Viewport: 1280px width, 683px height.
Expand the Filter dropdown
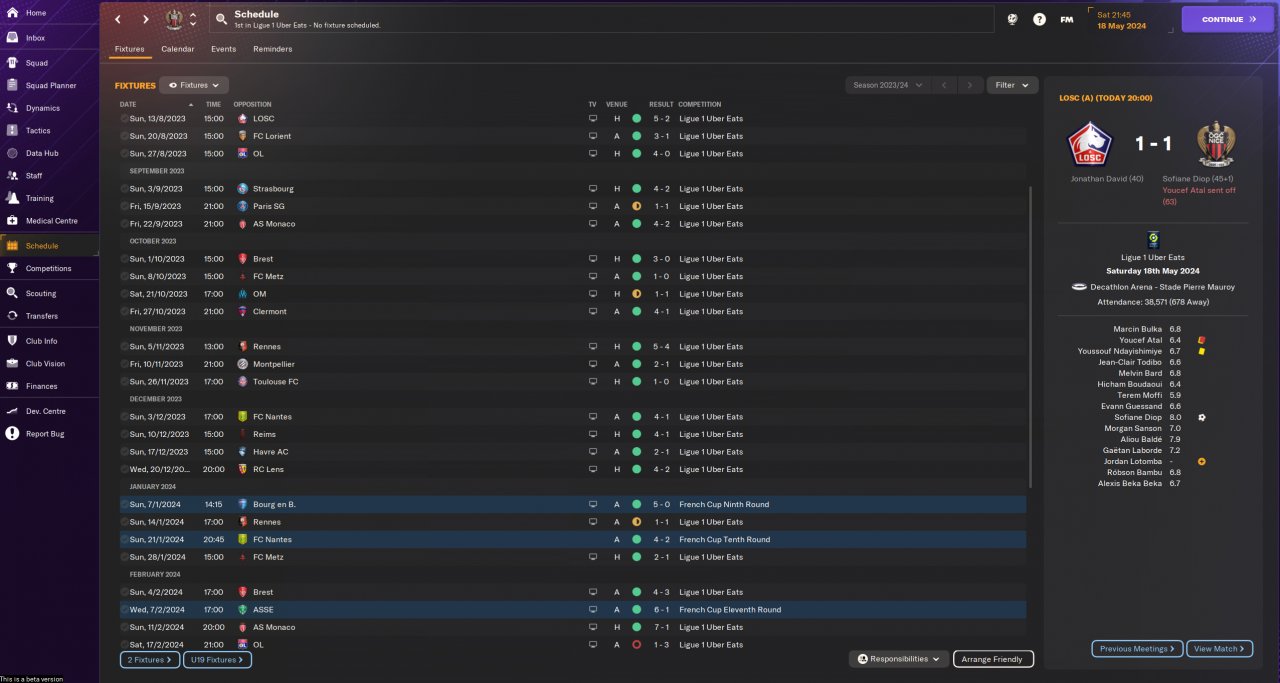tap(1012, 86)
